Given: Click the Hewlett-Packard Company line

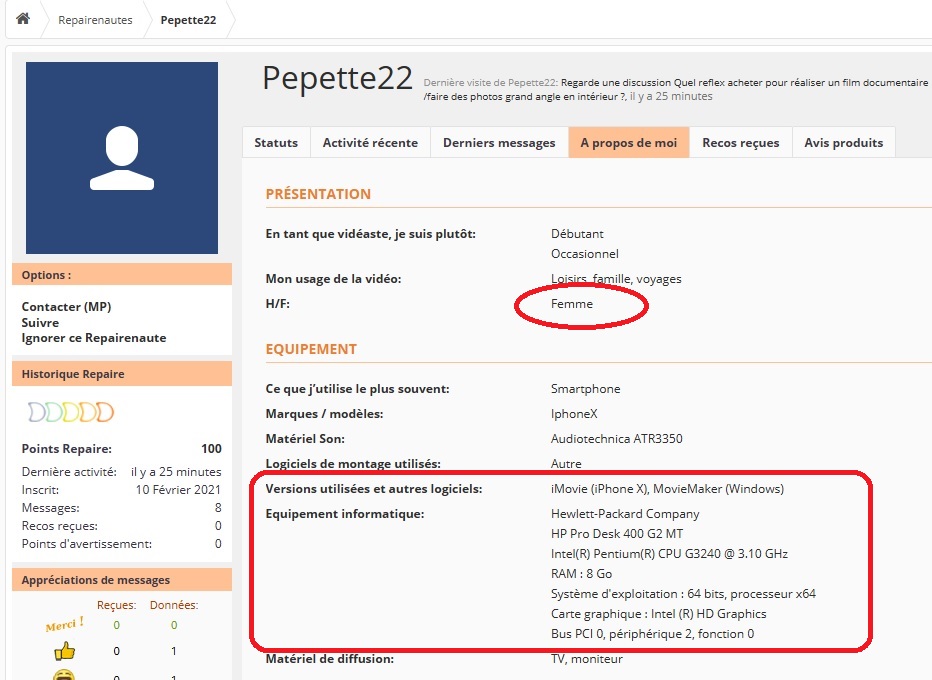Looking at the screenshot, I should point(625,514).
